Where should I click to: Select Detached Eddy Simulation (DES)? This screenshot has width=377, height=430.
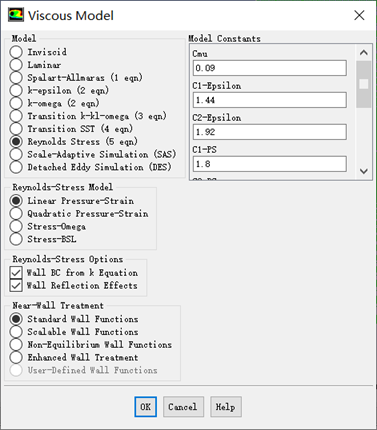click(16, 167)
